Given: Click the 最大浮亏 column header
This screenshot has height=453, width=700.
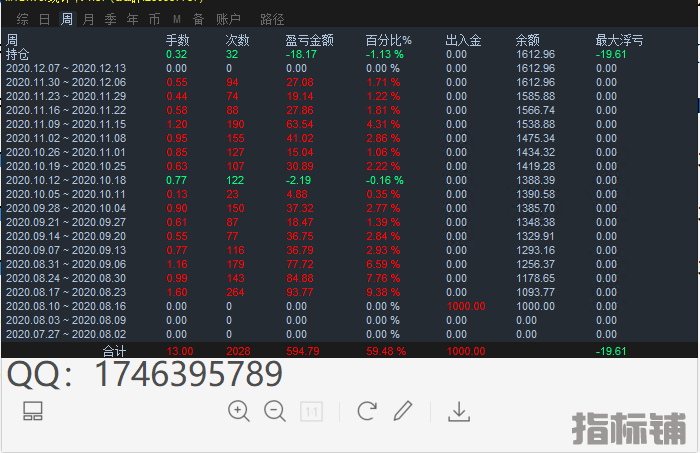Looking at the screenshot, I should point(619,40).
